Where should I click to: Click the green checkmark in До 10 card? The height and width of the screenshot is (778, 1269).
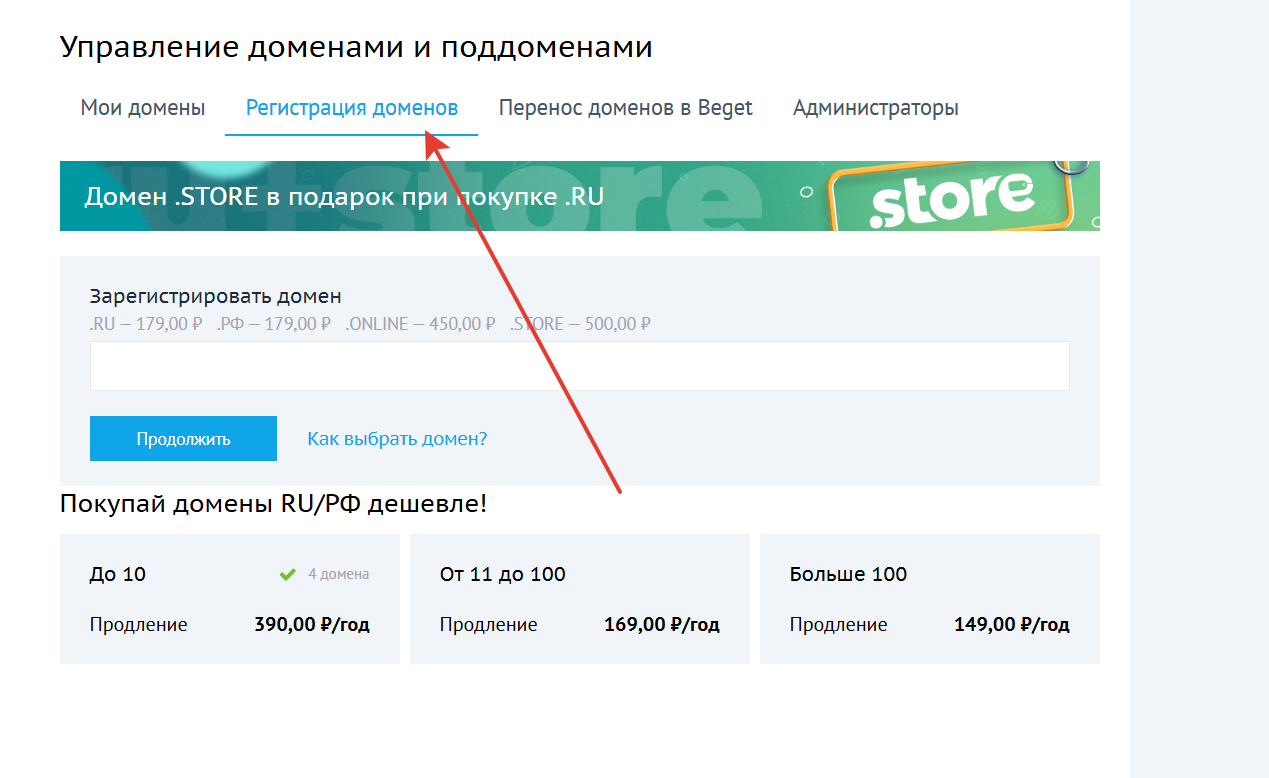288,574
